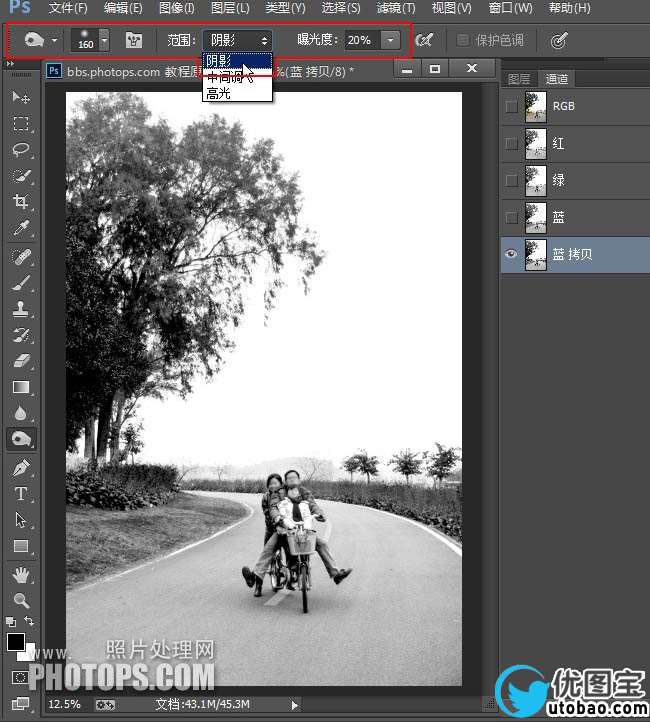Toggle tablet pressure size icon

pos(559,41)
